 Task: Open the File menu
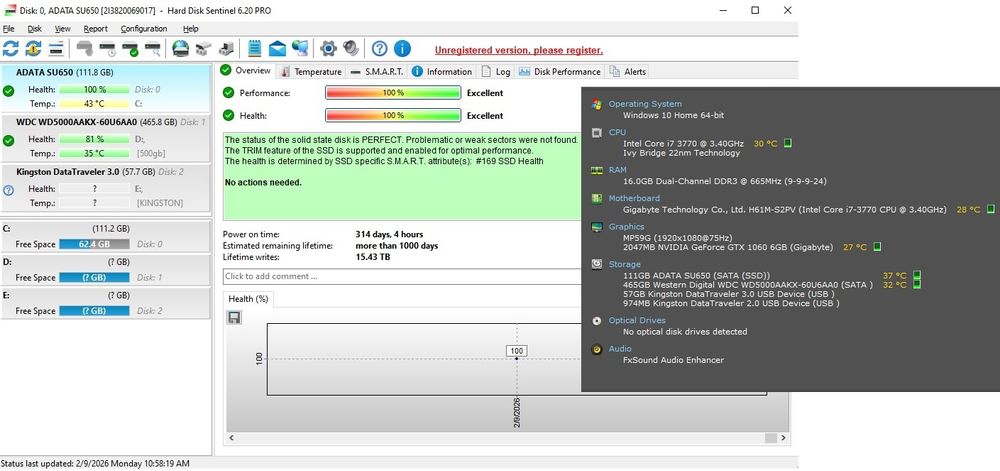point(9,29)
